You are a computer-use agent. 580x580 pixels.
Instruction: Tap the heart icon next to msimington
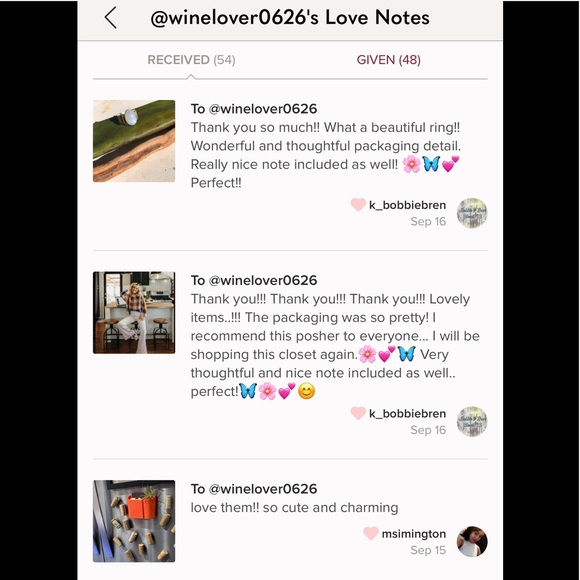(371, 533)
